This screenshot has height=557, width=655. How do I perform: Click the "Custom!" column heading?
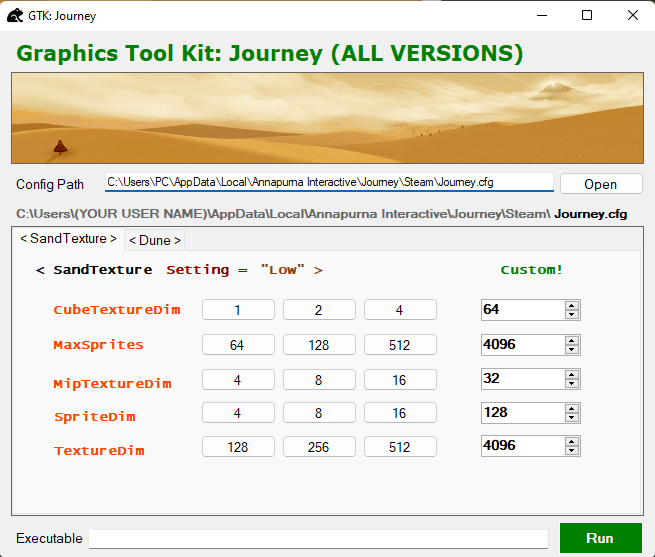click(x=531, y=270)
